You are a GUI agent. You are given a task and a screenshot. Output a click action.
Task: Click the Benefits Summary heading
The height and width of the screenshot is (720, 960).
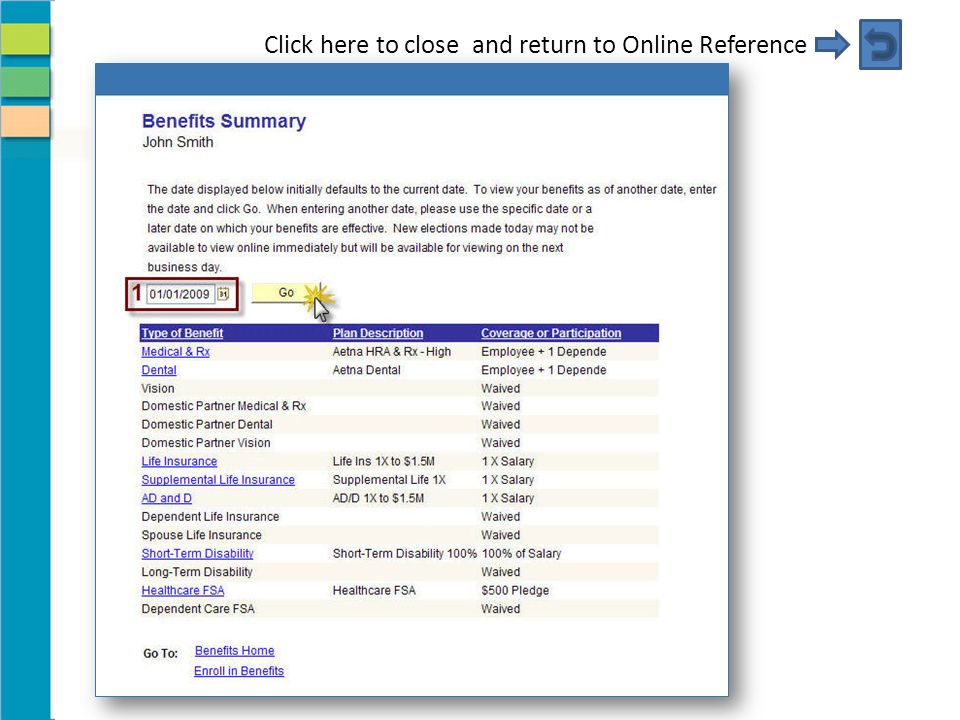(x=224, y=121)
